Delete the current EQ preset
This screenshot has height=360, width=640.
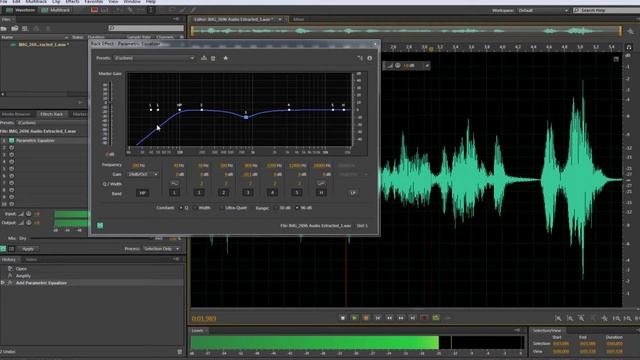click(213, 58)
